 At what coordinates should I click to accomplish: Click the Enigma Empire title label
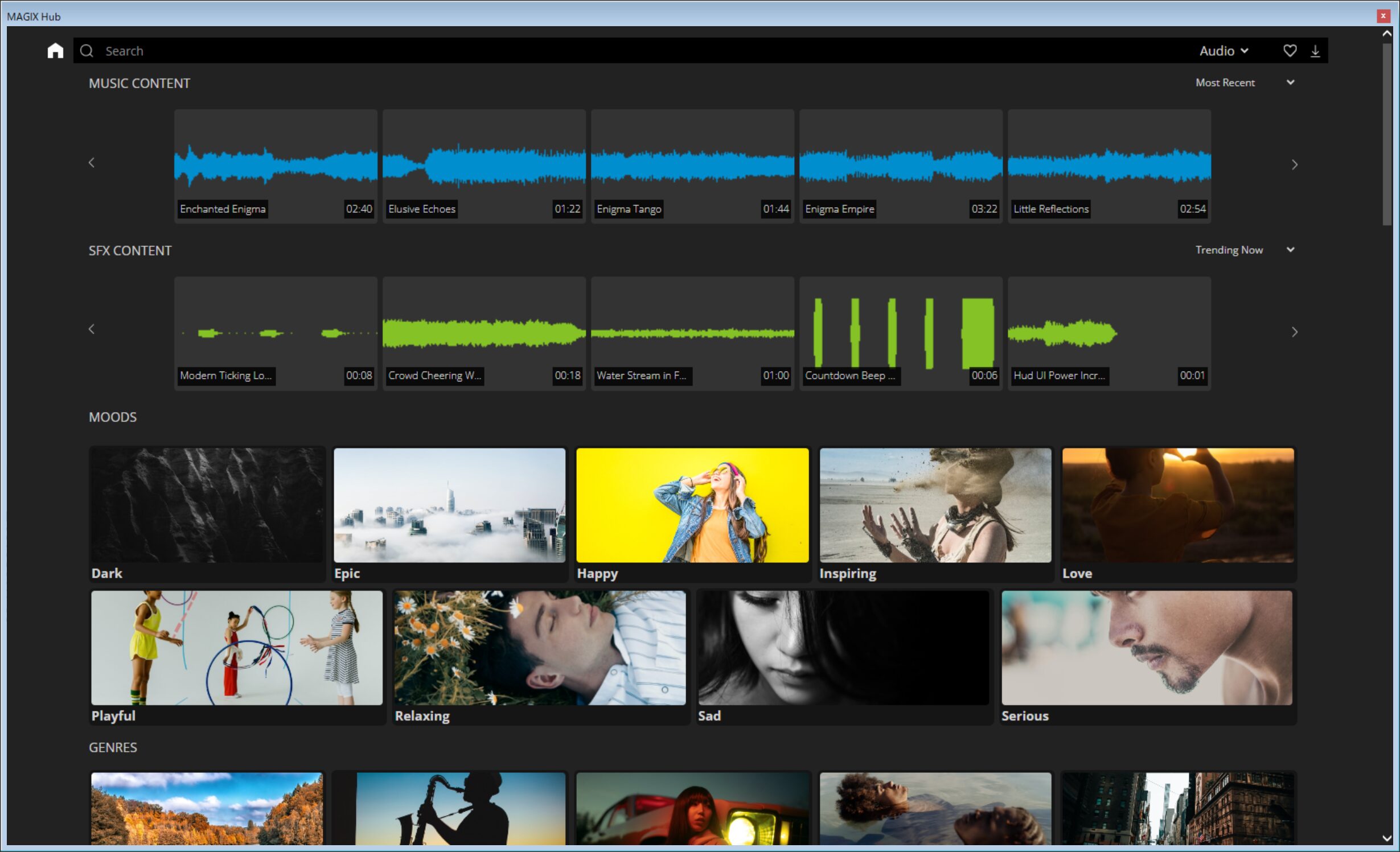pyautogui.click(x=839, y=209)
